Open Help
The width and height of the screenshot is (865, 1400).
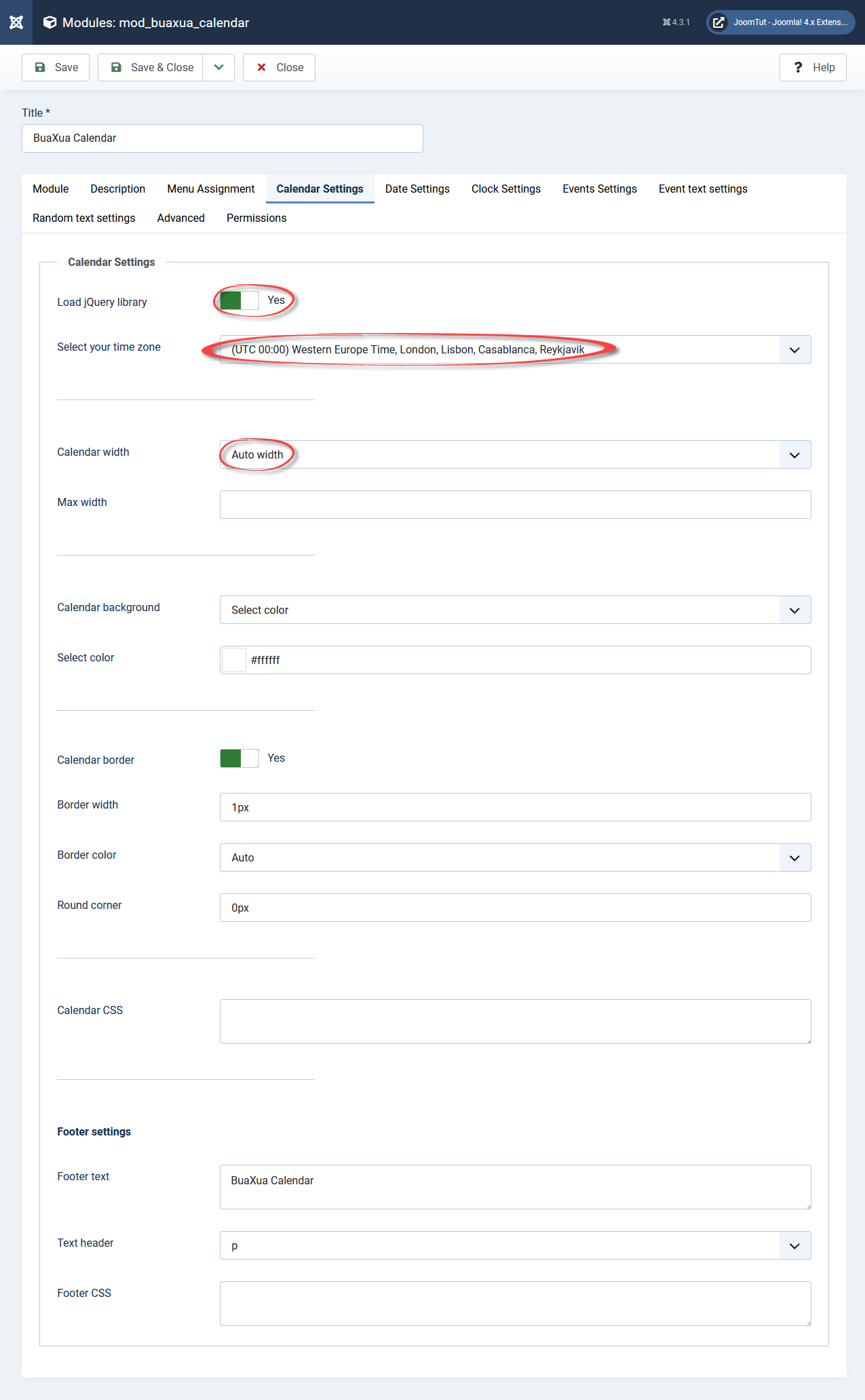(x=813, y=67)
